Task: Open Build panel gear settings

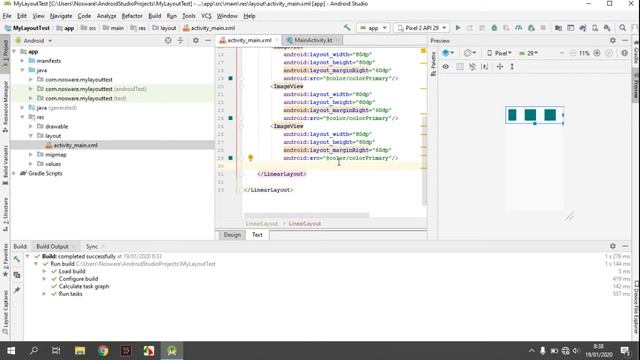Action: (x=613, y=246)
